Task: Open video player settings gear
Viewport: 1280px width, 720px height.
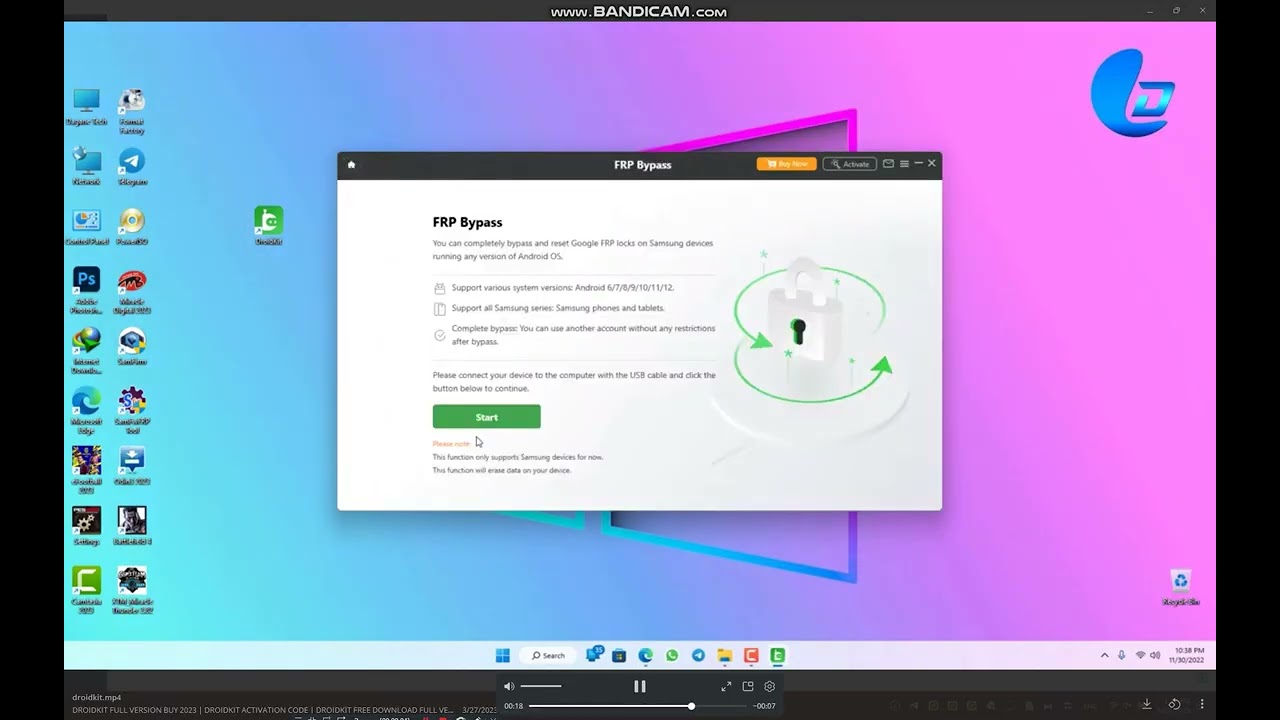Action: 770,686
